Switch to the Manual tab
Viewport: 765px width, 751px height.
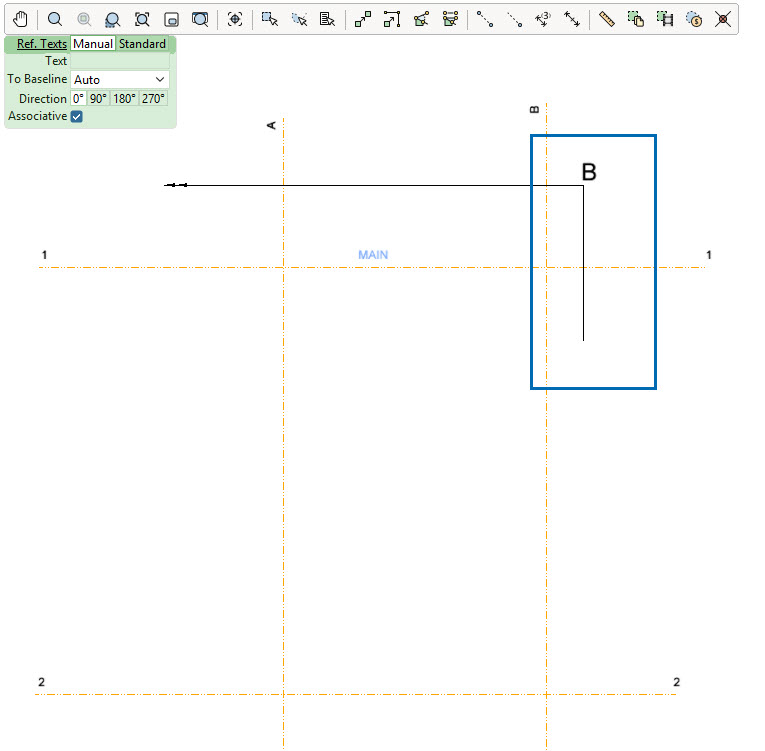(93, 44)
